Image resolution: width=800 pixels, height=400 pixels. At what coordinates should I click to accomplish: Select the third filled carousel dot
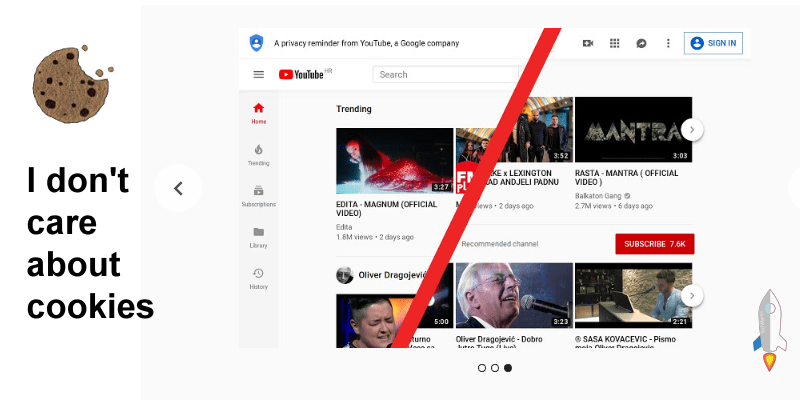click(x=508, y=368)
